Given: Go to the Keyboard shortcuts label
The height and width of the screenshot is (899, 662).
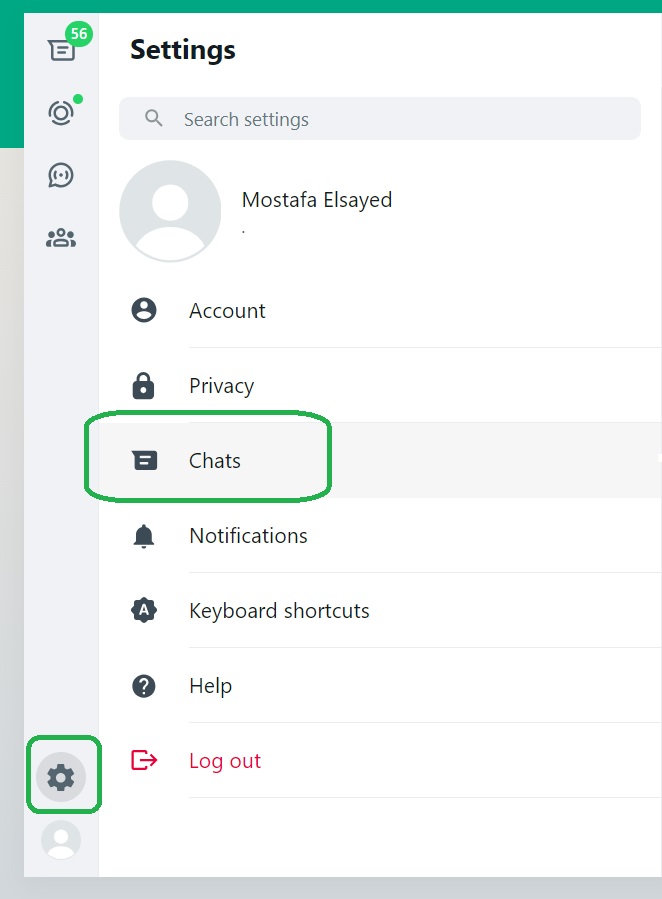Looking at the screenshot, I should pos(279,611).
